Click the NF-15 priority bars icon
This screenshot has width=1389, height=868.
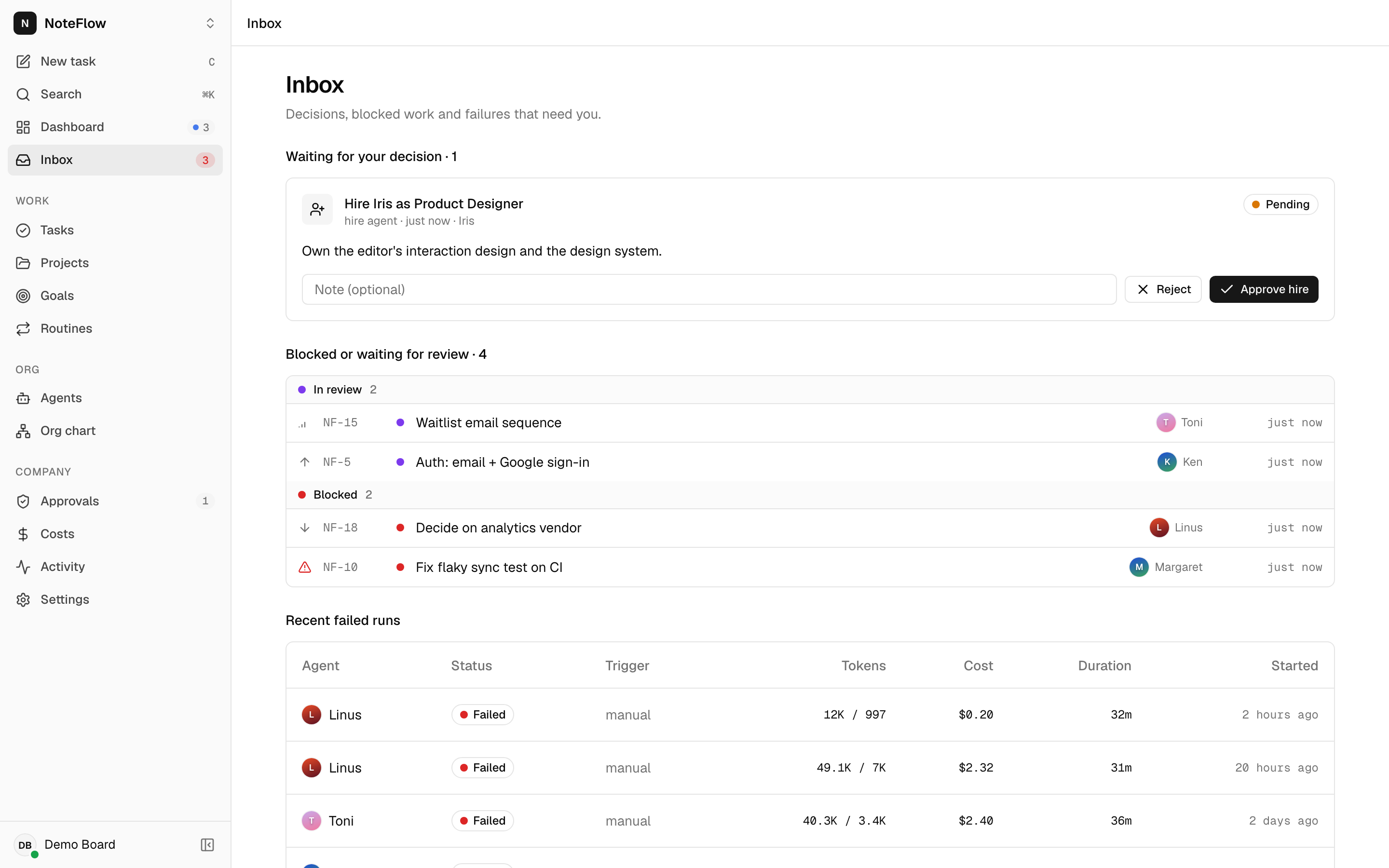point(302,424)
